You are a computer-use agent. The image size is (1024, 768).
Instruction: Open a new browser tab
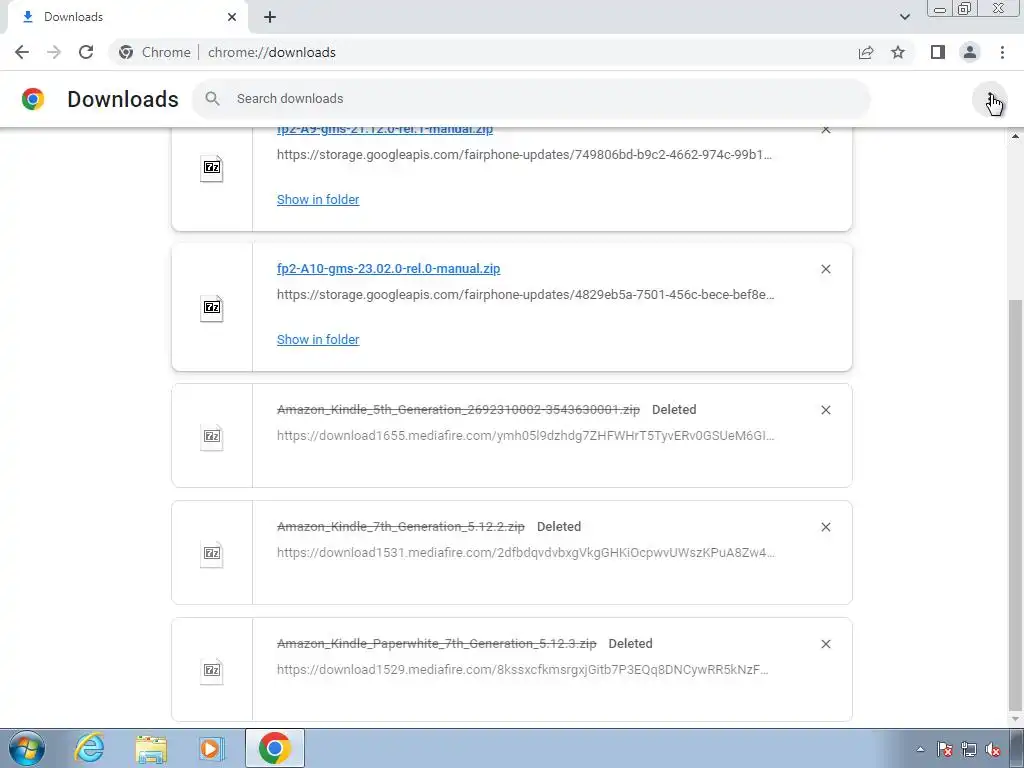click(x=270, y=17)
